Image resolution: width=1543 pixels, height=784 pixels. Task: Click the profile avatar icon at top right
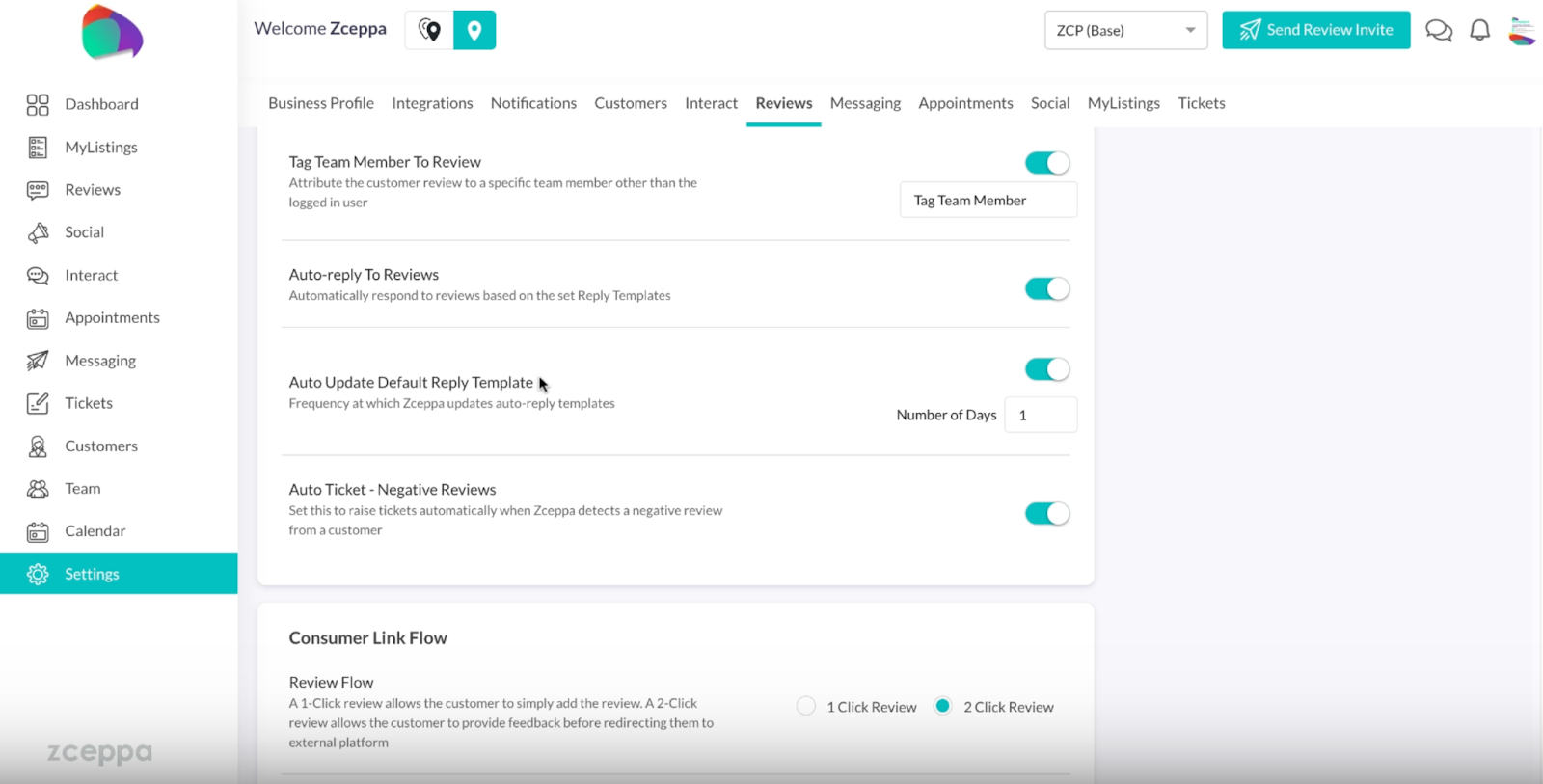1522,31
